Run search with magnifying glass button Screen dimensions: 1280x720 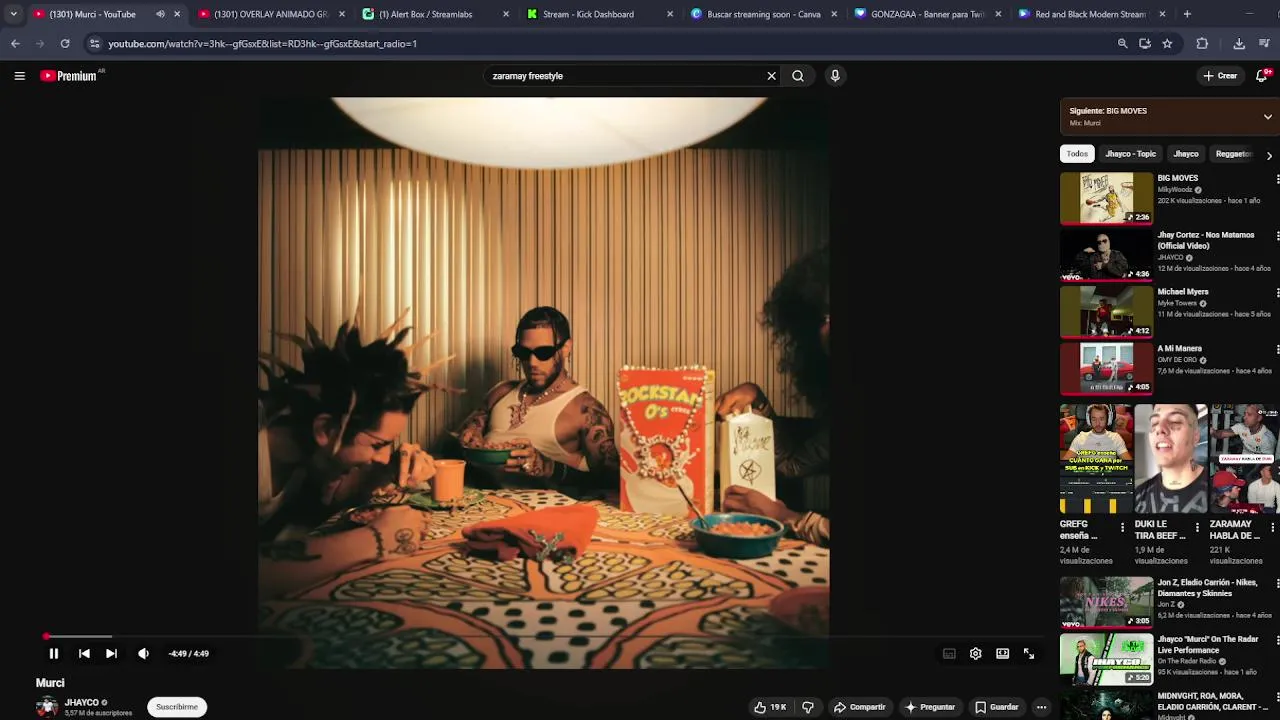[798, 76]
